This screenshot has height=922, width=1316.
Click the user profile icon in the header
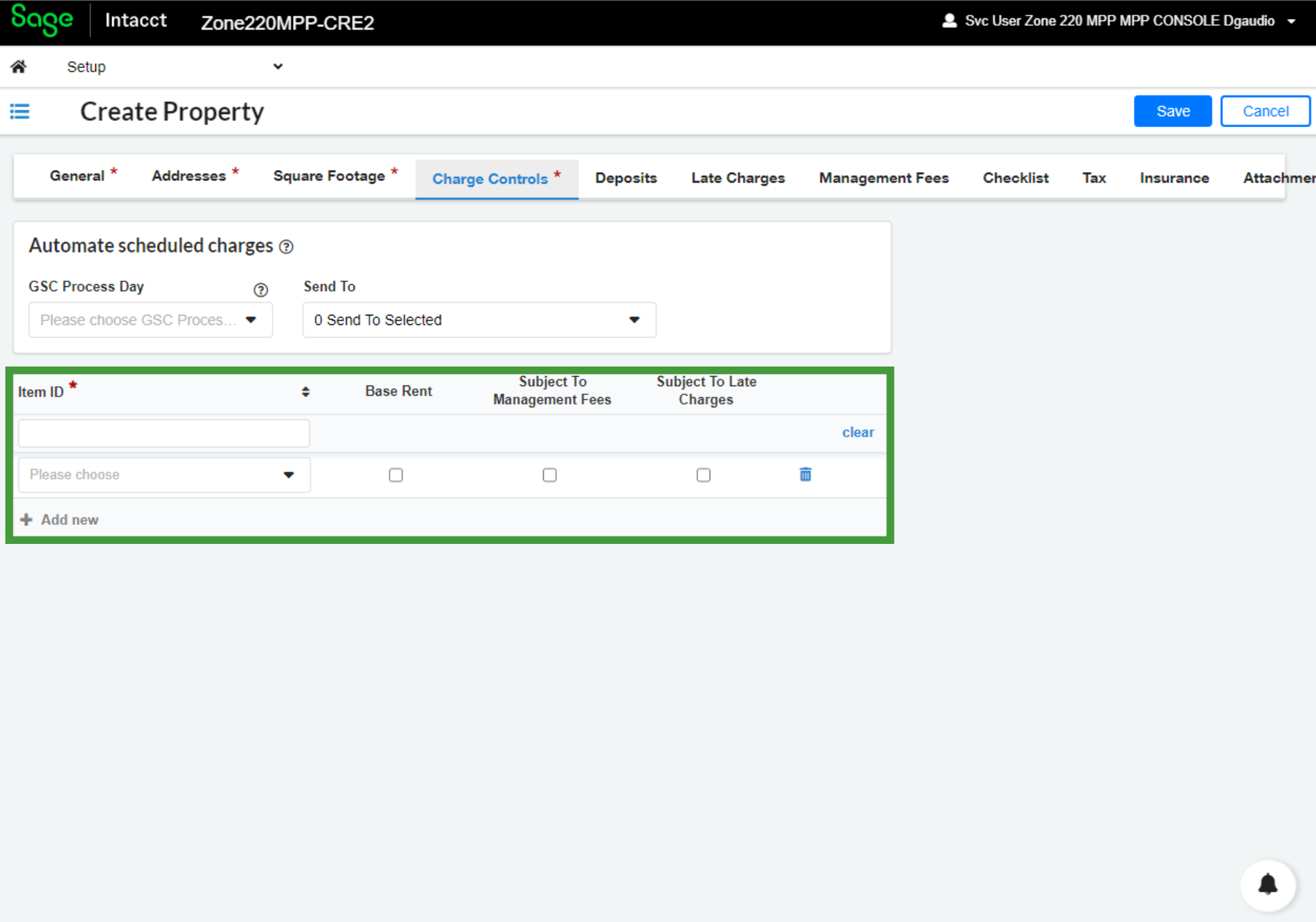point(950,21)
